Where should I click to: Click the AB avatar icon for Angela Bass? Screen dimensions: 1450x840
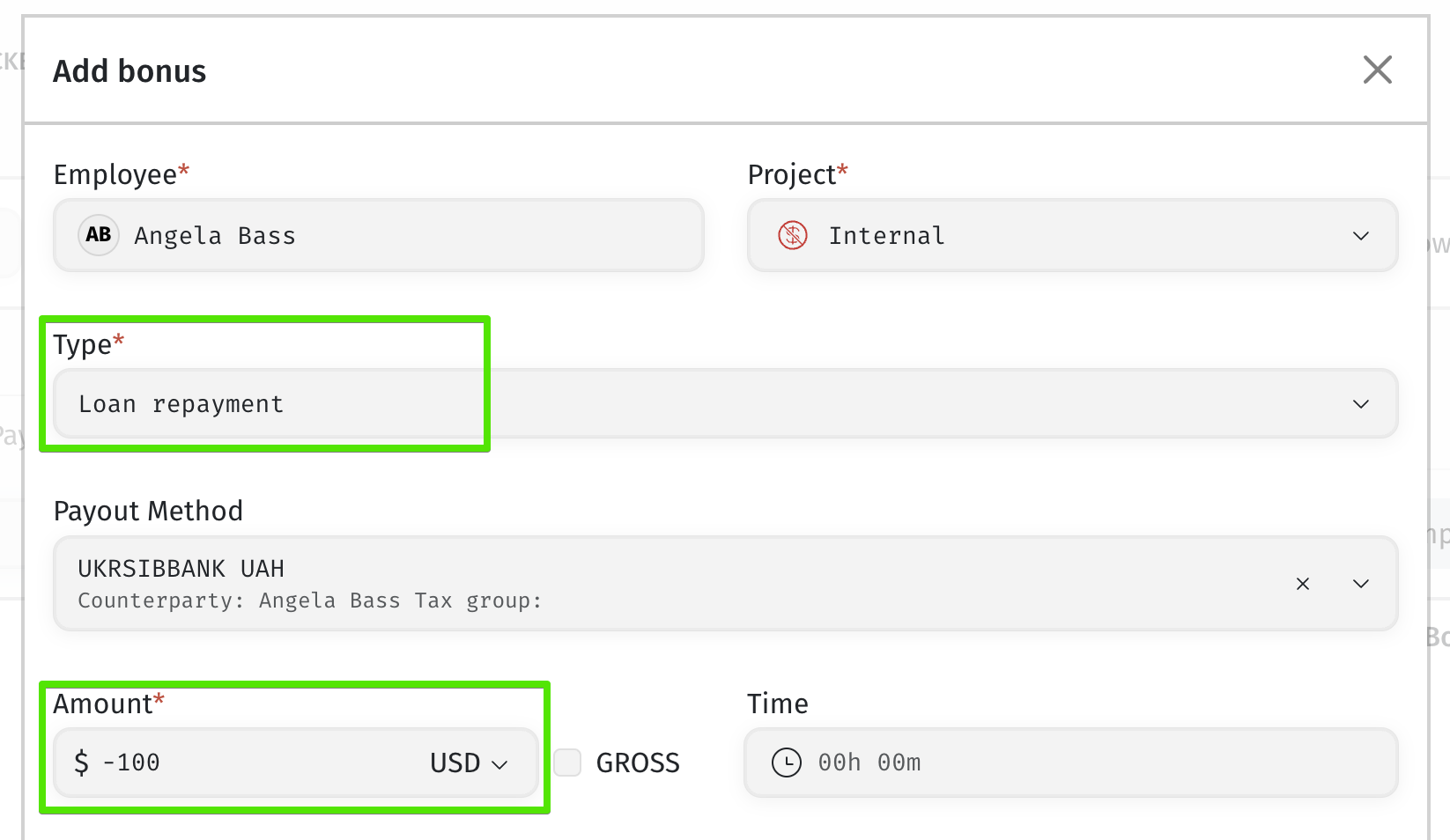(x=99, y=235)
